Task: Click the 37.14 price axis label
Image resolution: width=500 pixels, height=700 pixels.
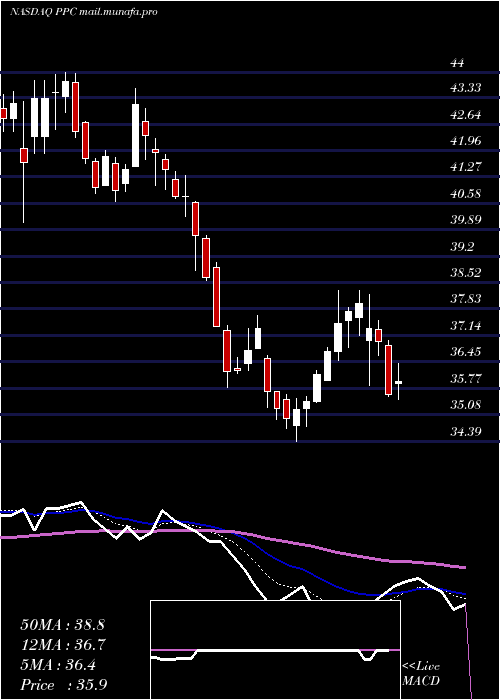Action: [x=466, y=325]
